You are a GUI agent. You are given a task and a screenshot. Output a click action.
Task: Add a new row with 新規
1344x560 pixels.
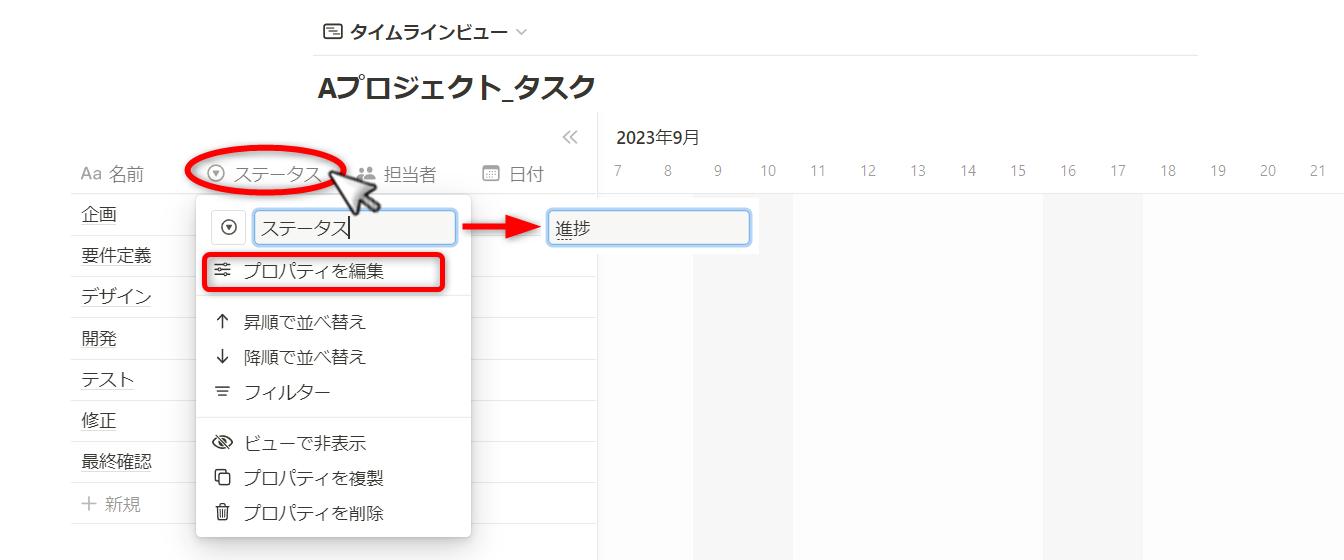pyautogui.click(x=112, y=504)
